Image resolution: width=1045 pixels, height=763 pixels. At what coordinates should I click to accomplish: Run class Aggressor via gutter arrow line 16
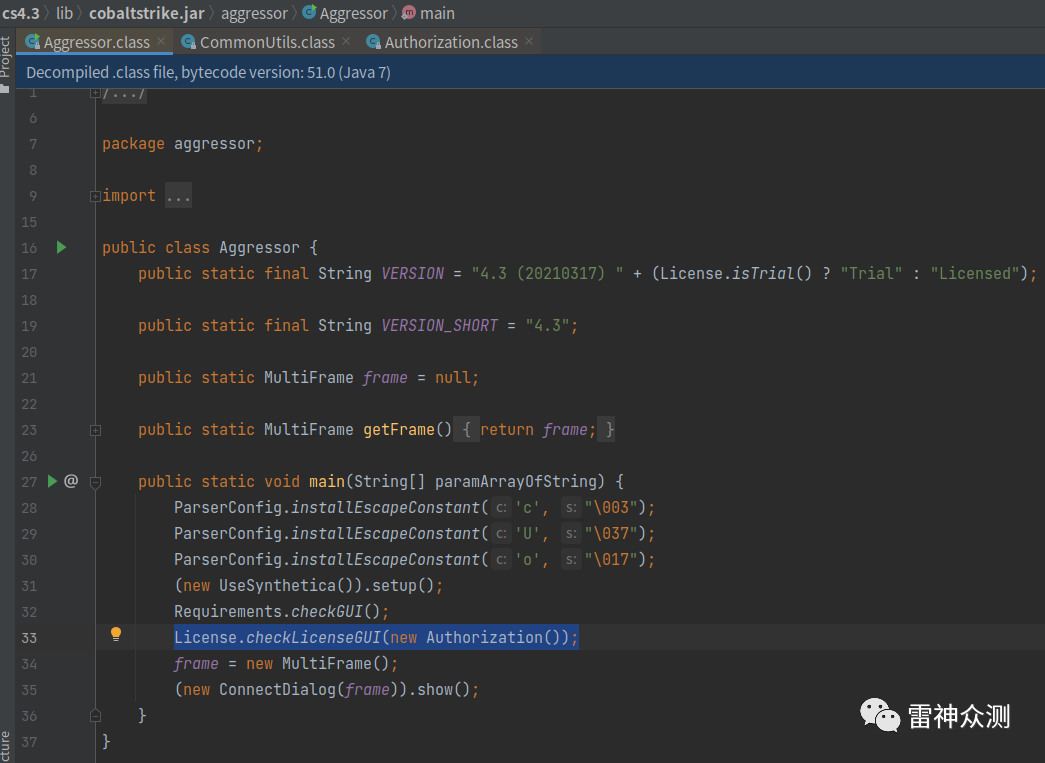tap(61, 247)
